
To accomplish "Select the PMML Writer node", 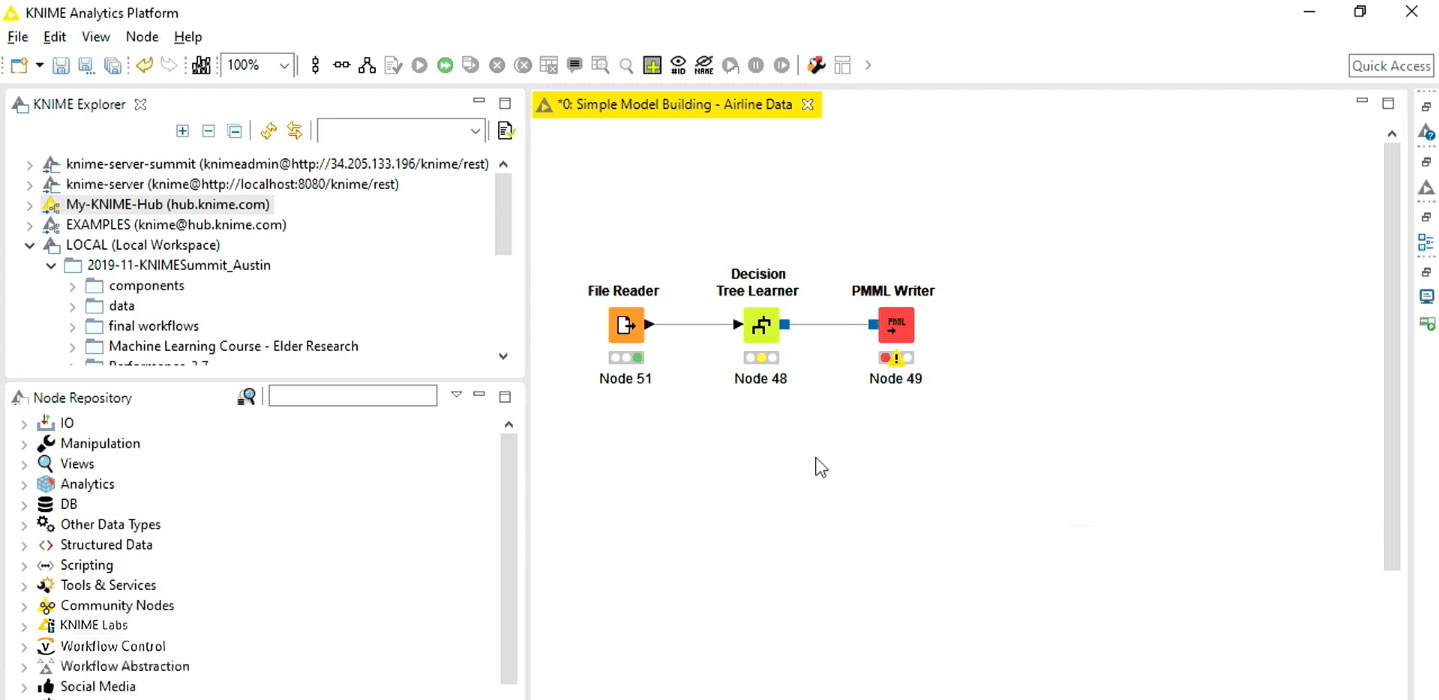I will point(896,325).
